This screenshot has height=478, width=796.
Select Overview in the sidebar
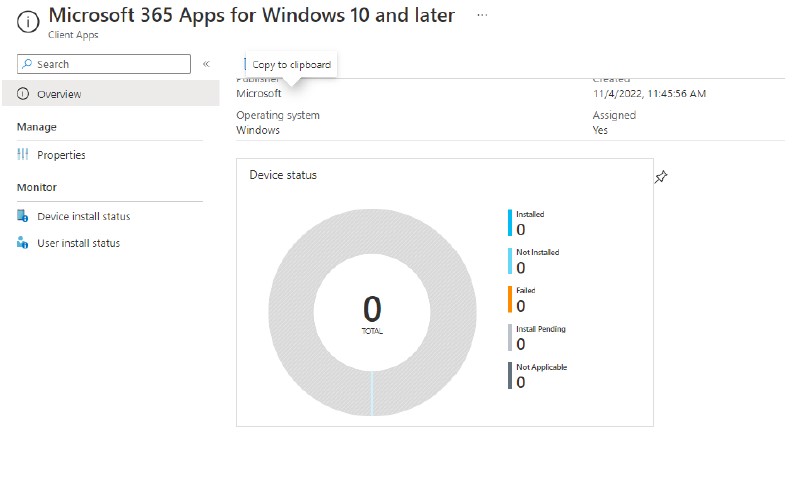tap(111, 94)
